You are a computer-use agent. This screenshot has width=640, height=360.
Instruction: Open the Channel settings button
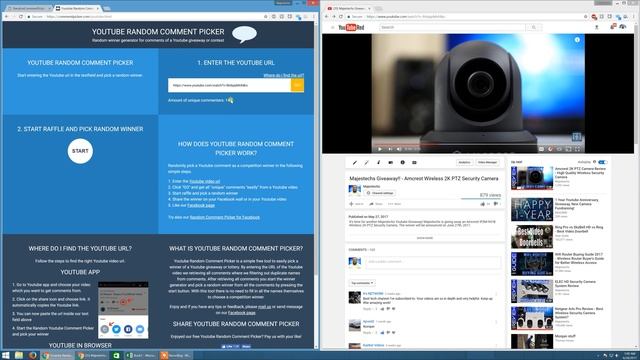(380, 193)
